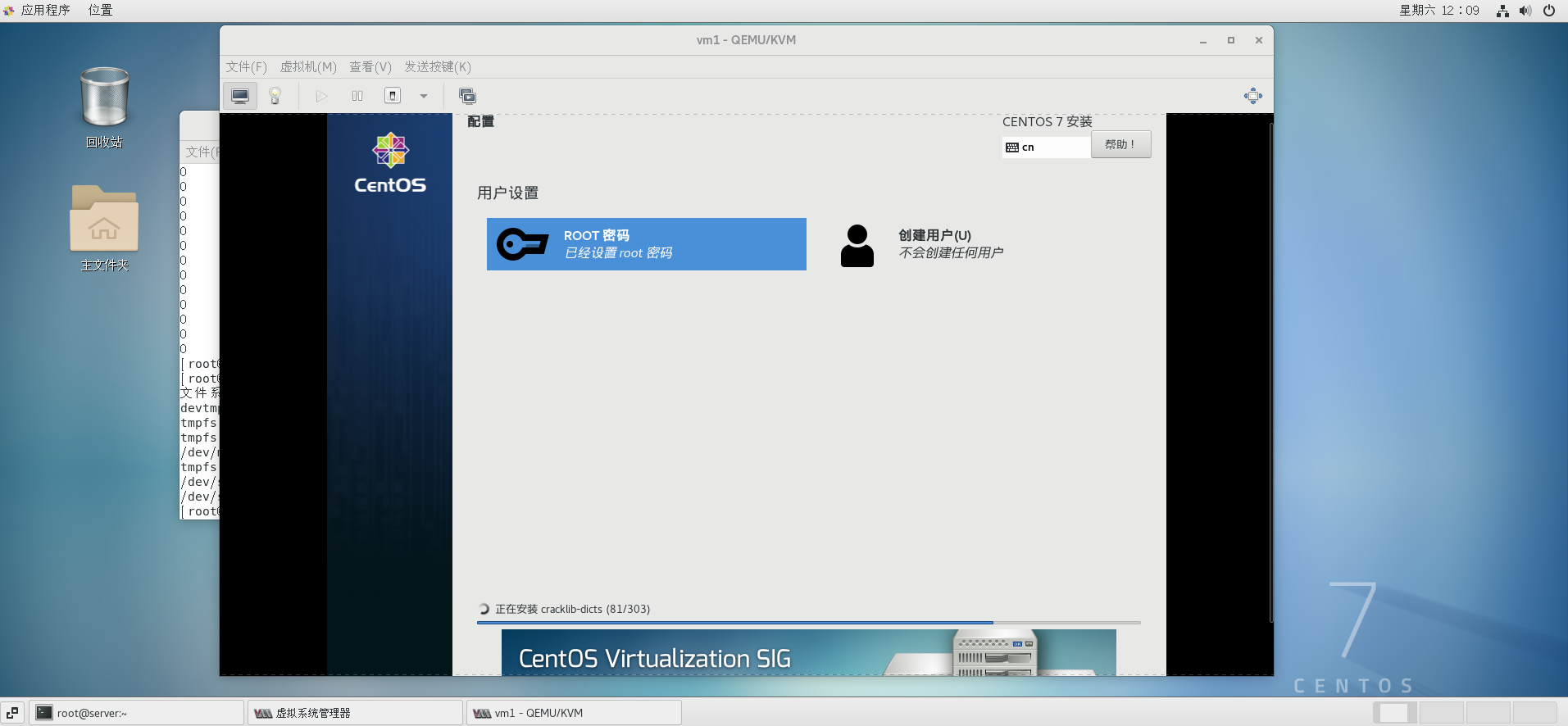This screenshot has height=726, width=1568.
Task: Show virtual hardware details lightbulb
Action: pos(275,96)
